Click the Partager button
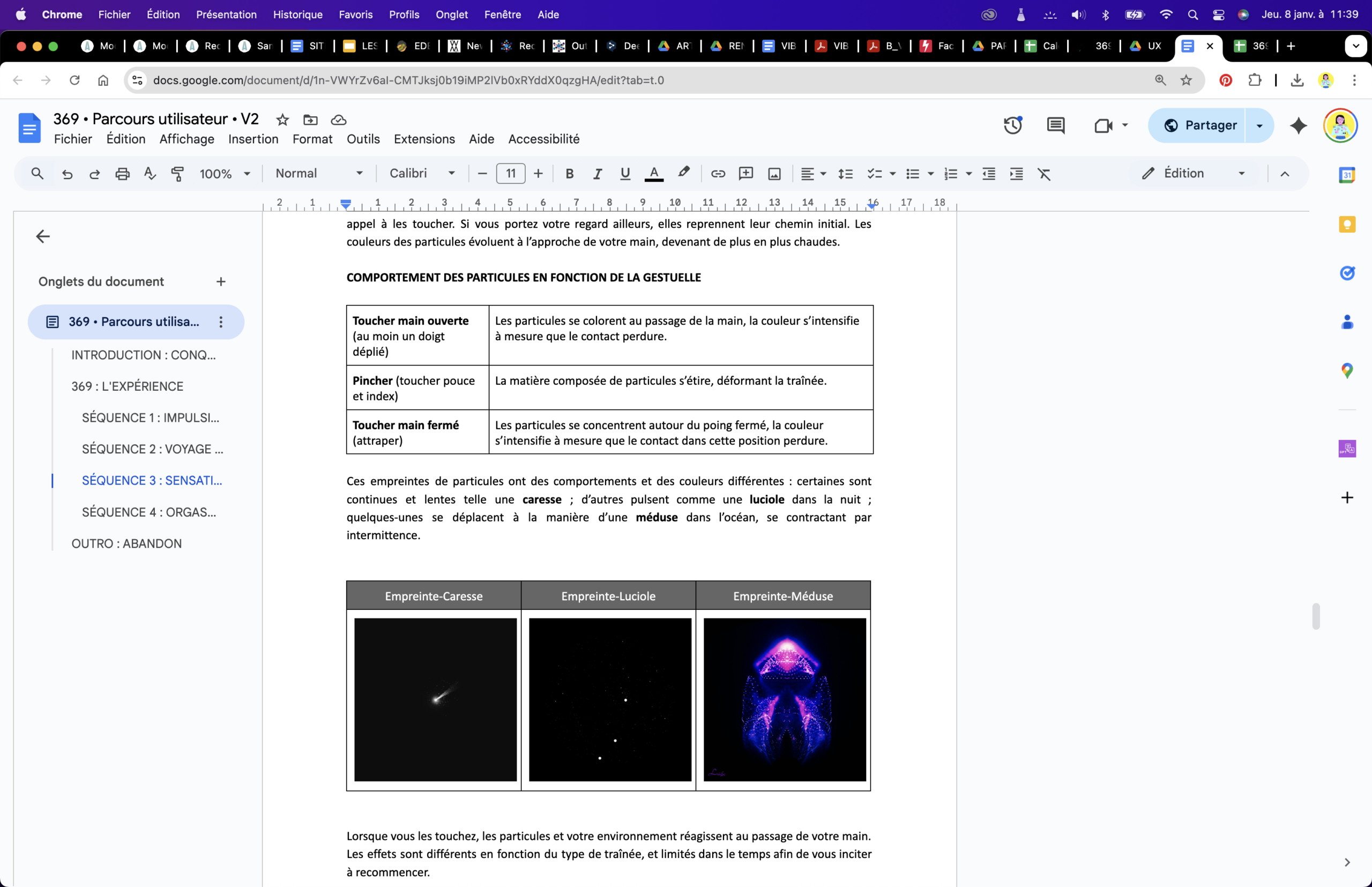This screenshot has width=1372, height=887. point(1199,125)
